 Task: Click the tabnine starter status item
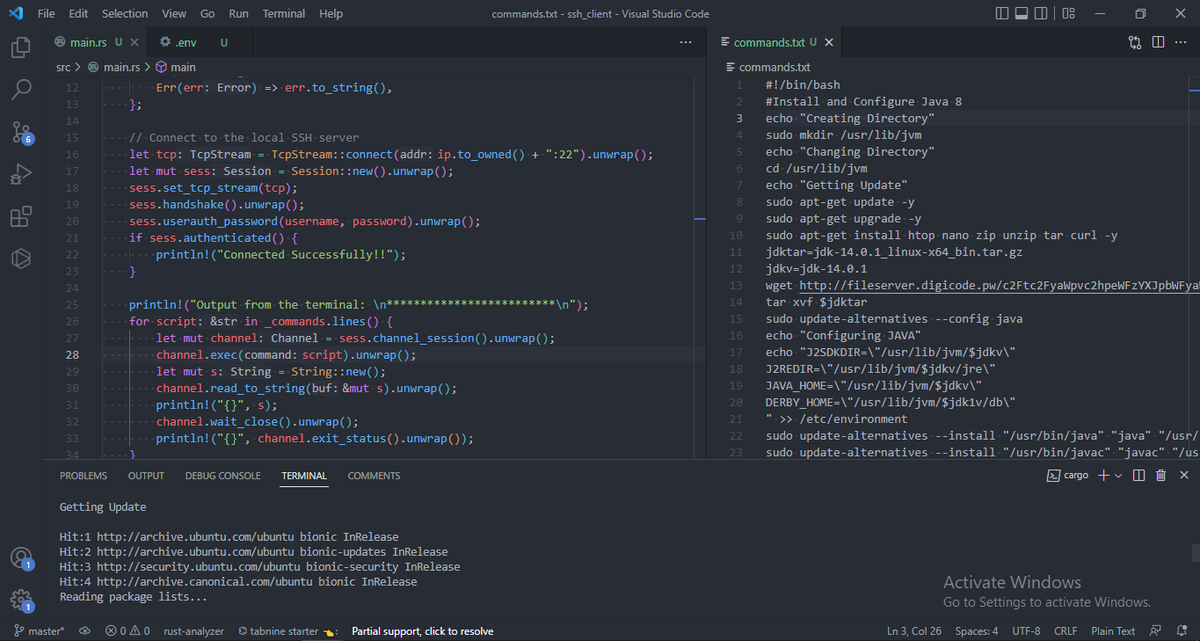pyautogui.click(x=287, y=631)
